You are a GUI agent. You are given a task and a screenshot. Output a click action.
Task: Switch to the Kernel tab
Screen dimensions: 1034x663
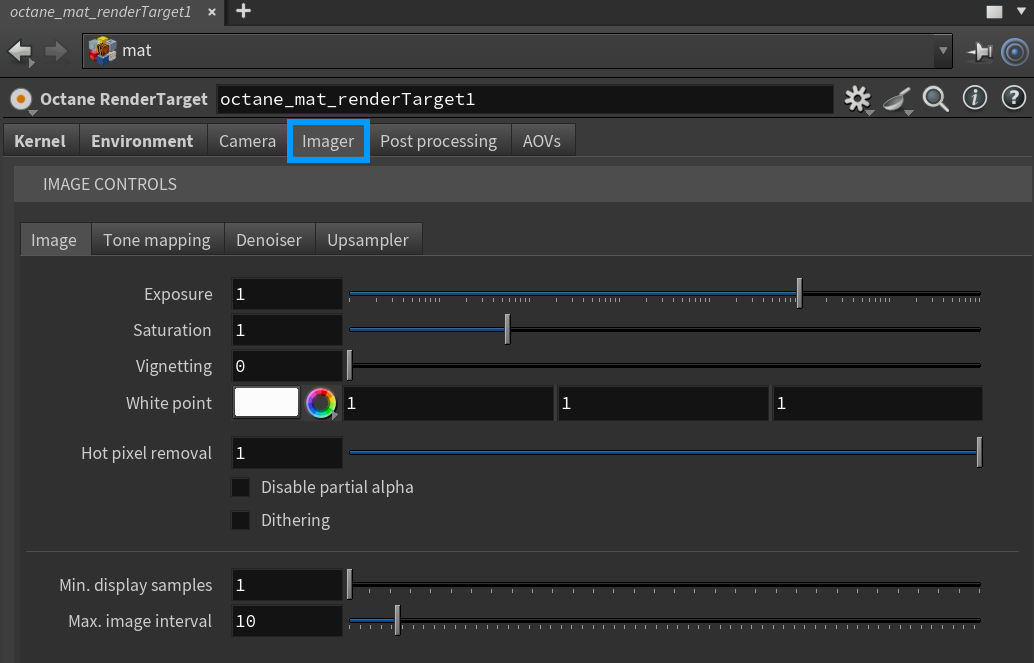(x=40, y=141)
